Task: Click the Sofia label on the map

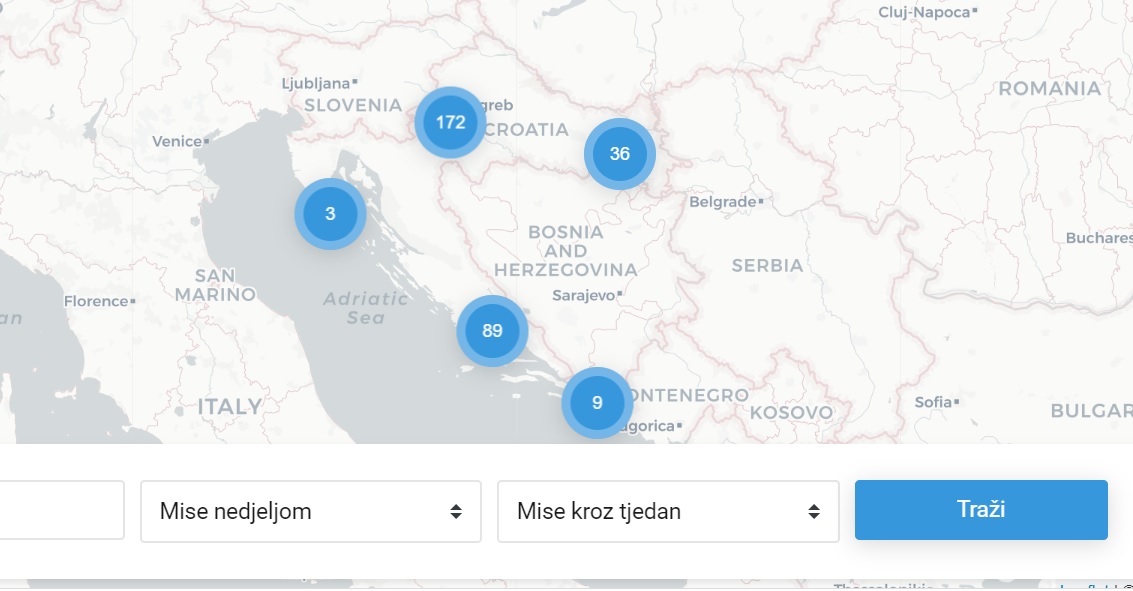Action: (x=933, y=402)
